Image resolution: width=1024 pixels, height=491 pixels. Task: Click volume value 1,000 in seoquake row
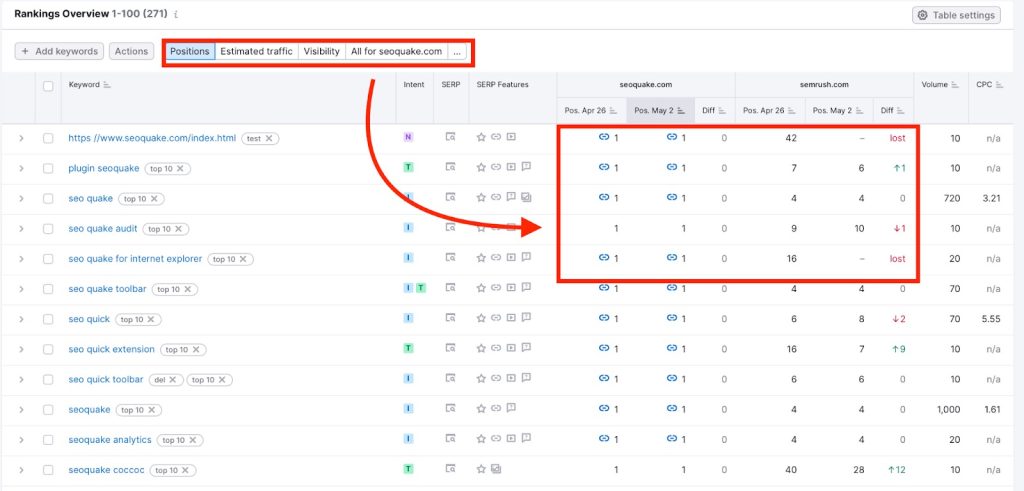[948, 409]
